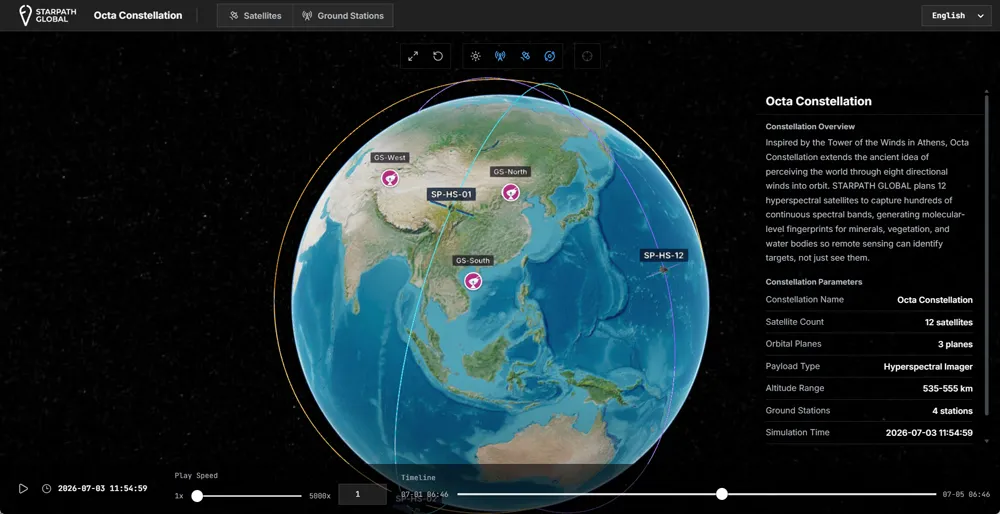Click the SP-HS-12 satellite label
Viewport: 1000px width, 514px height.
pyautogui.click(x=664, y=255)
